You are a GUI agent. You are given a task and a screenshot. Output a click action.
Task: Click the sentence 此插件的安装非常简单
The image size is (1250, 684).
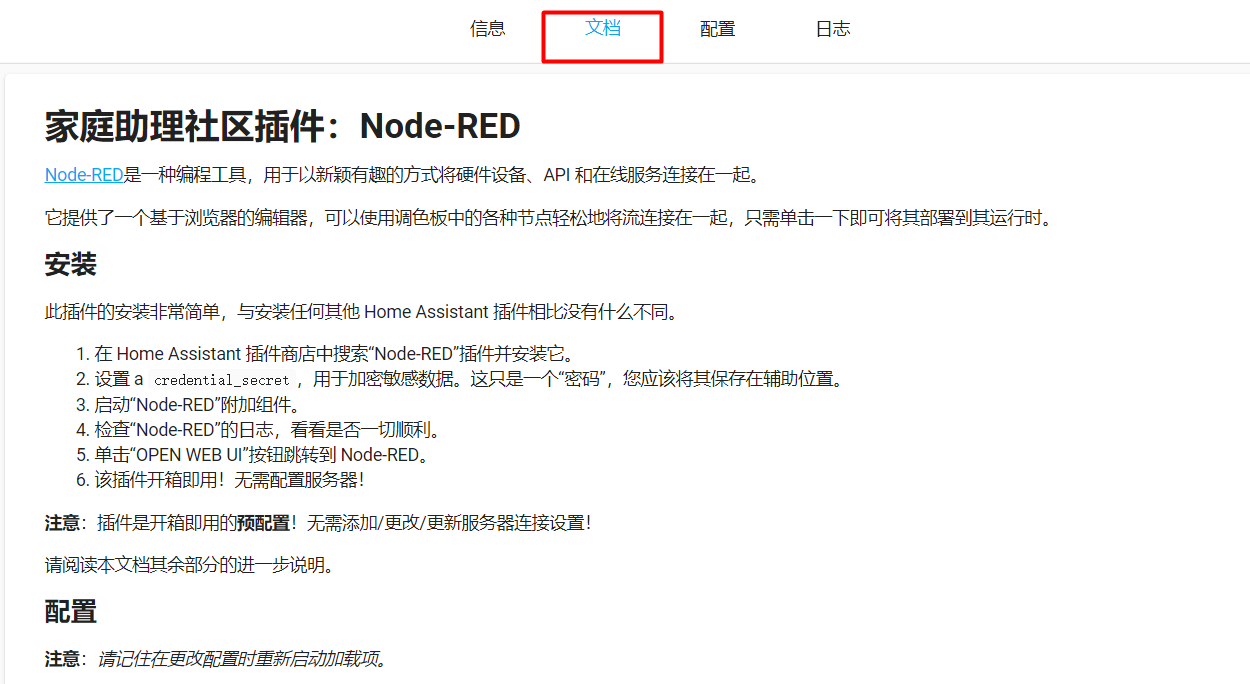point(362,312)
